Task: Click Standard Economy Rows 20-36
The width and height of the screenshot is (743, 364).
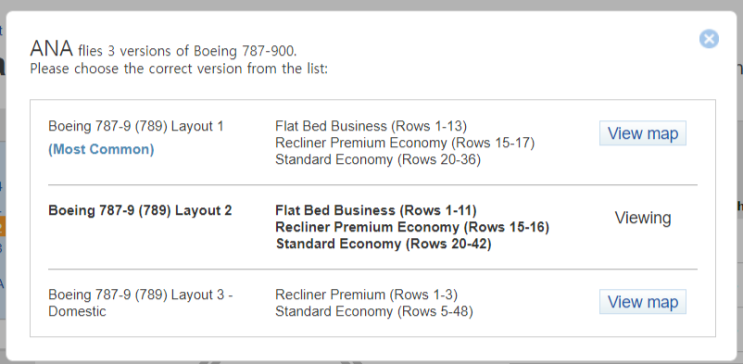Action: (x=378, y=160)
